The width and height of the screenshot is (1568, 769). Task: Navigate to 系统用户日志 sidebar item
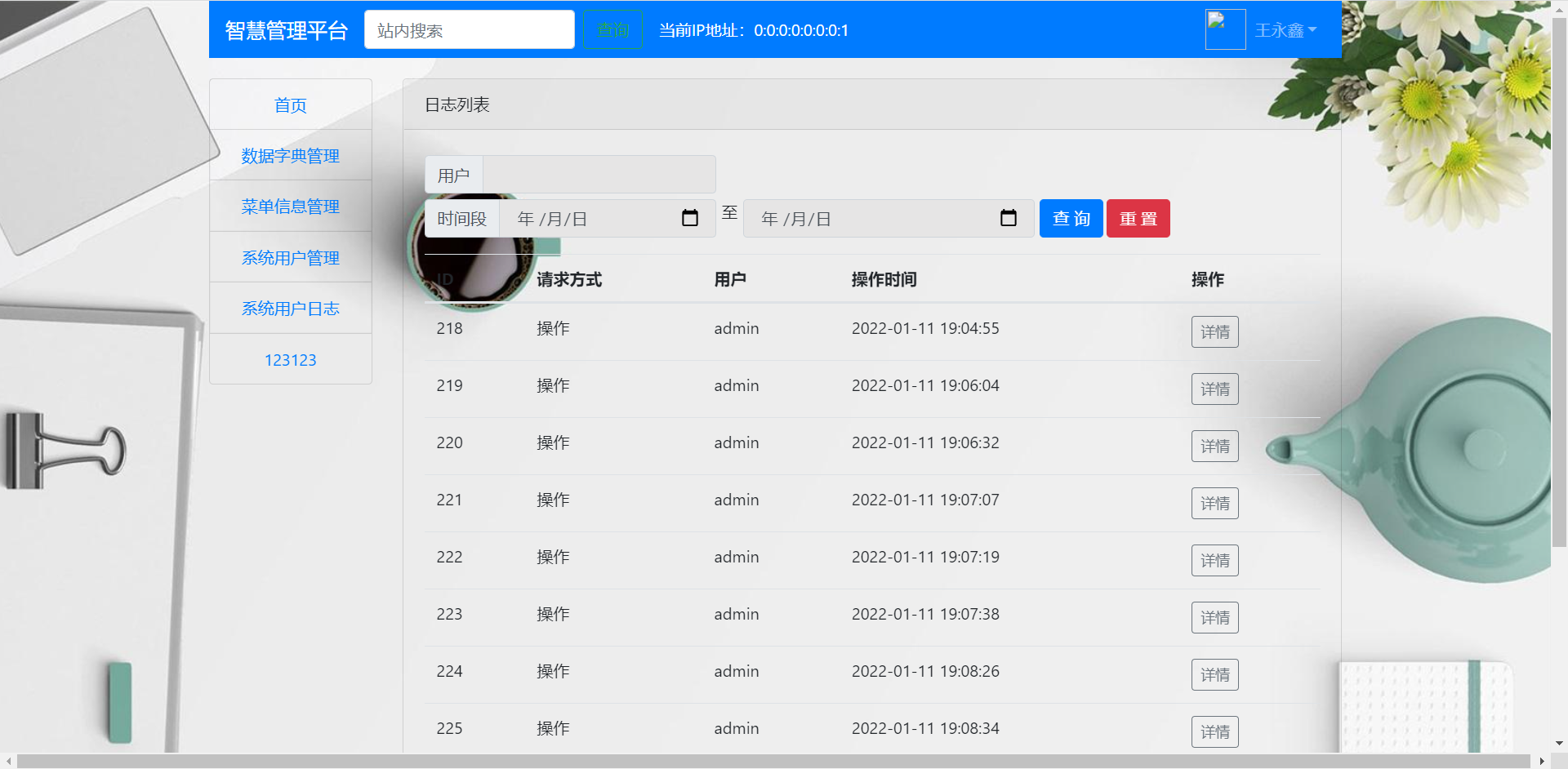pyautogui.click(x=290, y=309)
